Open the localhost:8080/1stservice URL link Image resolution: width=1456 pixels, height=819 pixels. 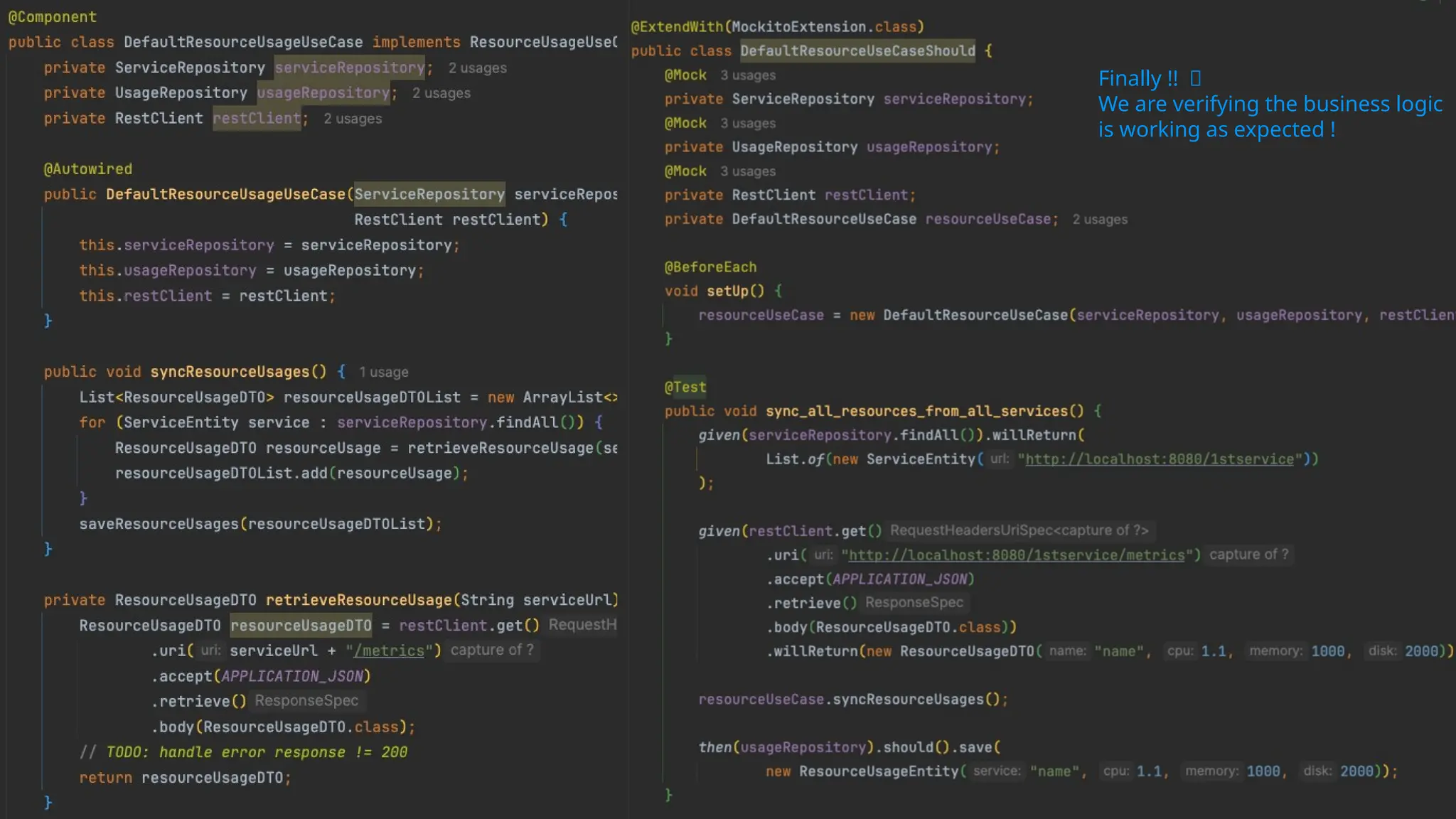click(x=1159, y=459)
